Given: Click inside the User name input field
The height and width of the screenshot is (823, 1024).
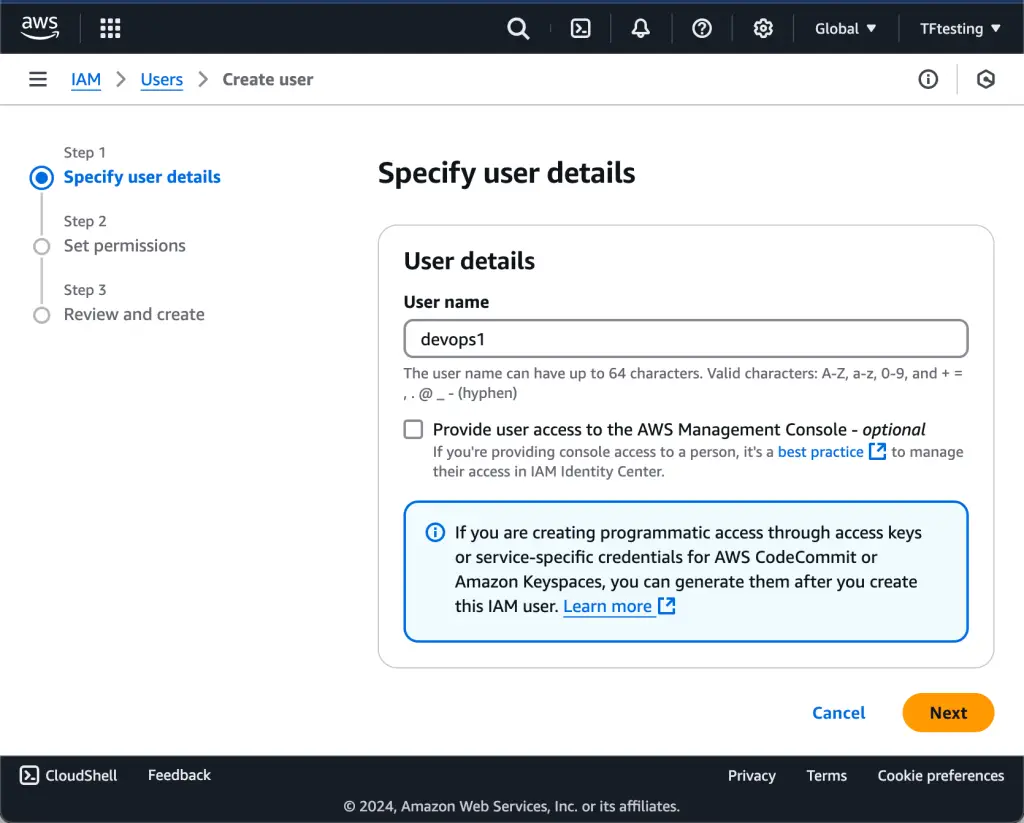Looking at the screenshot, I should tap(685, 338).
